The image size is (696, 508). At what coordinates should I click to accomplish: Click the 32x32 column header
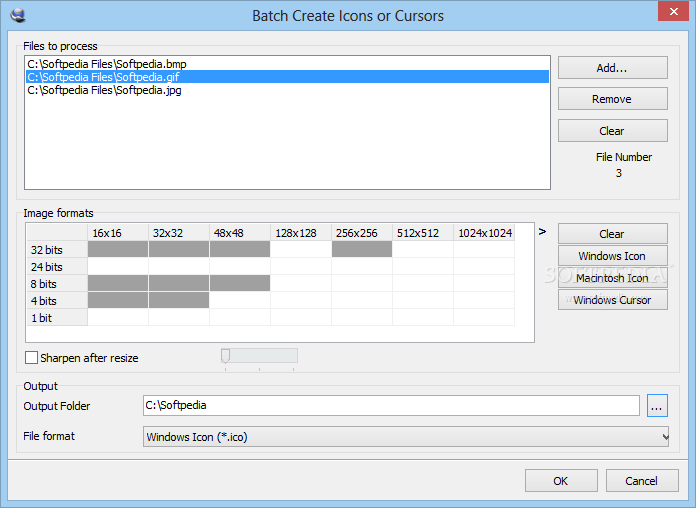coord(179,233)
